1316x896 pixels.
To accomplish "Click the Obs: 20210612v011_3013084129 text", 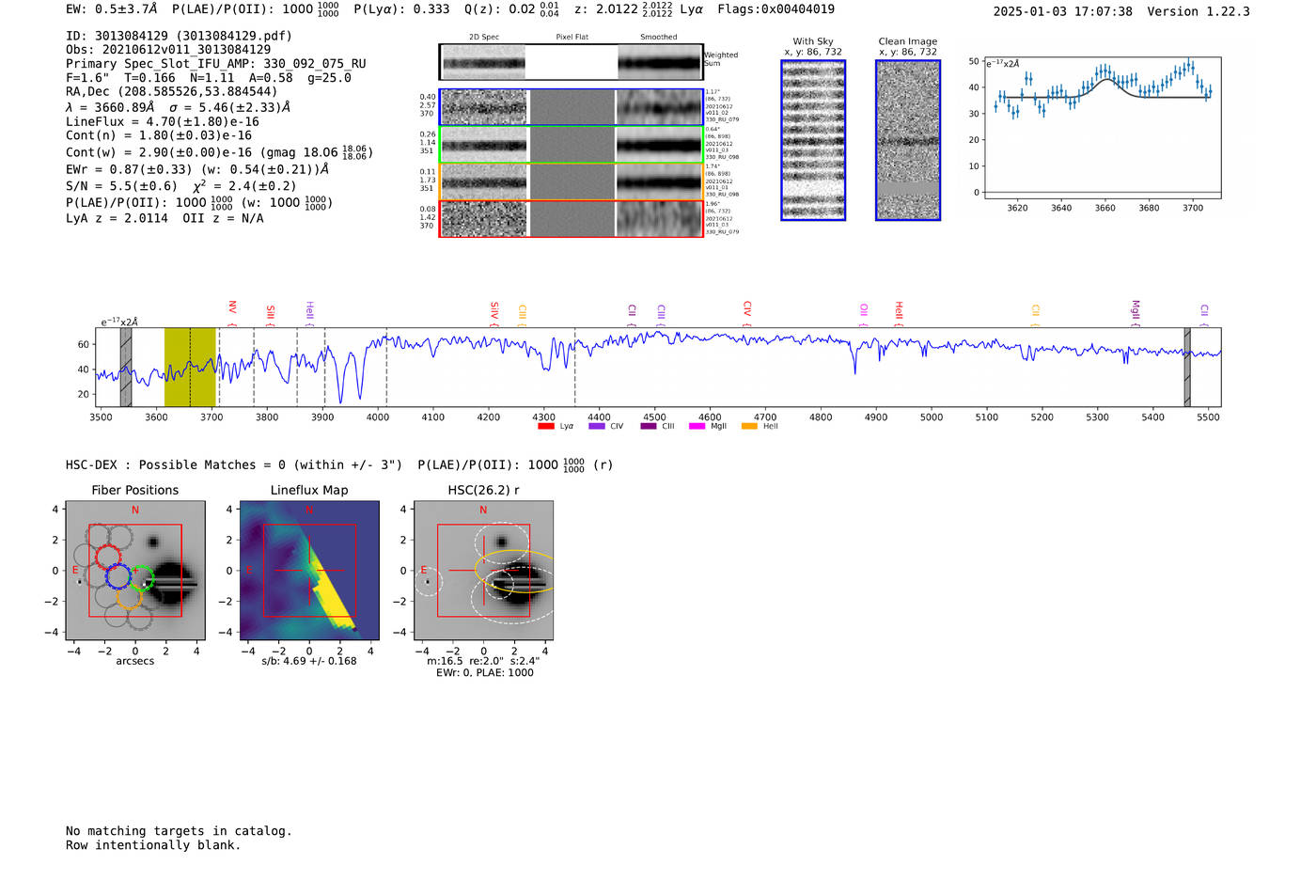I will 168,50.
